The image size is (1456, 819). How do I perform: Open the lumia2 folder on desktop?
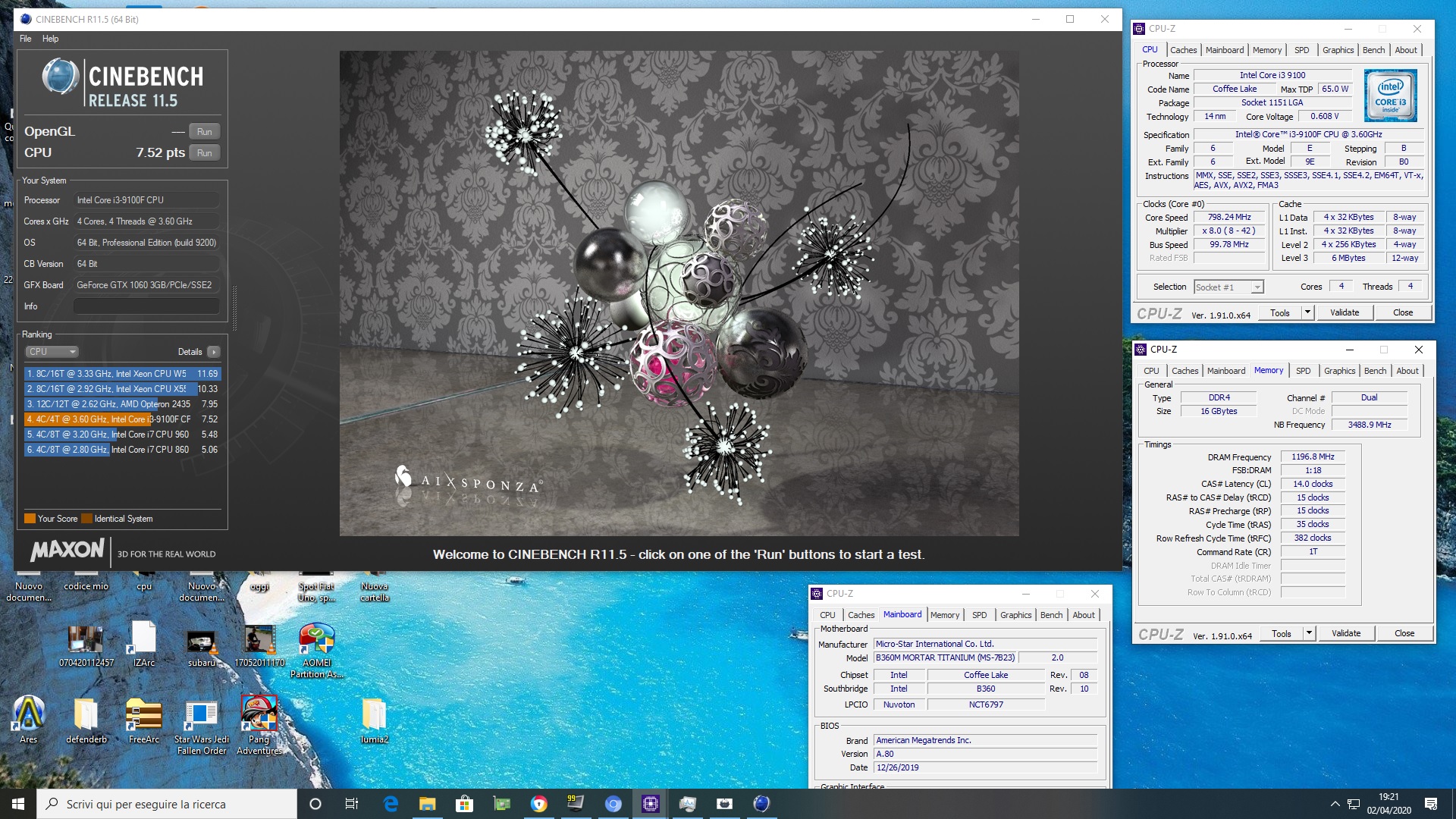374,720
